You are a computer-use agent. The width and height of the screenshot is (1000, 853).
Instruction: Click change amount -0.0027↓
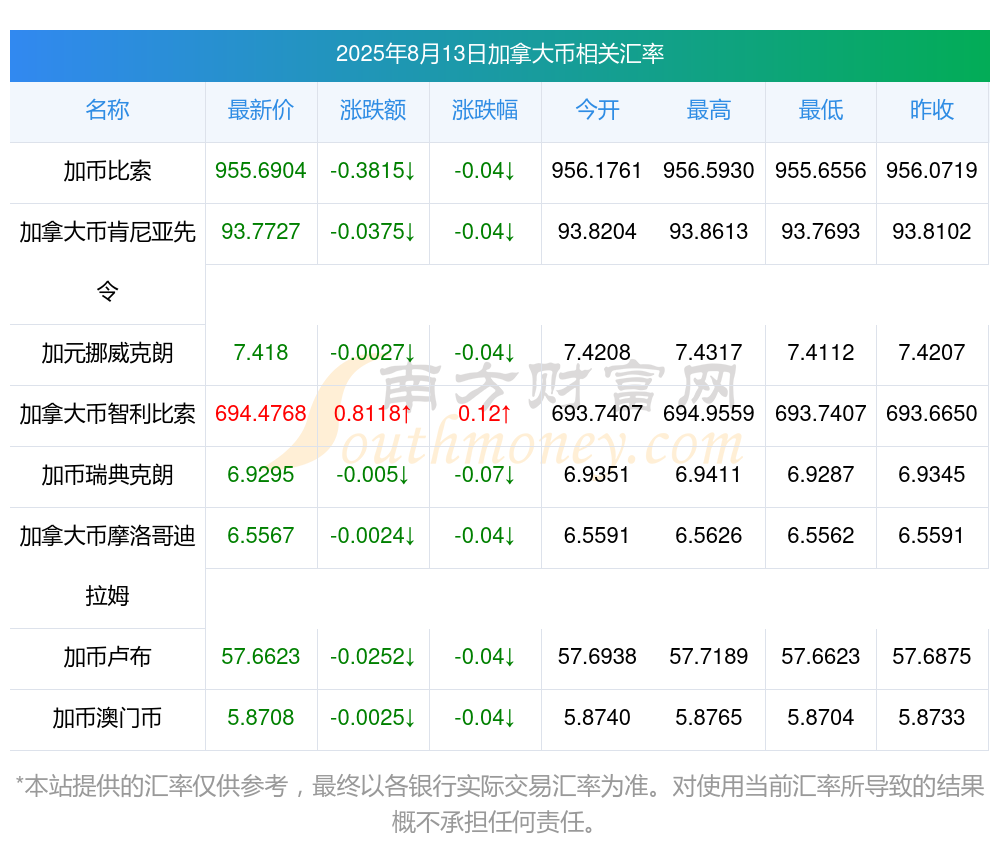[373, 353]
